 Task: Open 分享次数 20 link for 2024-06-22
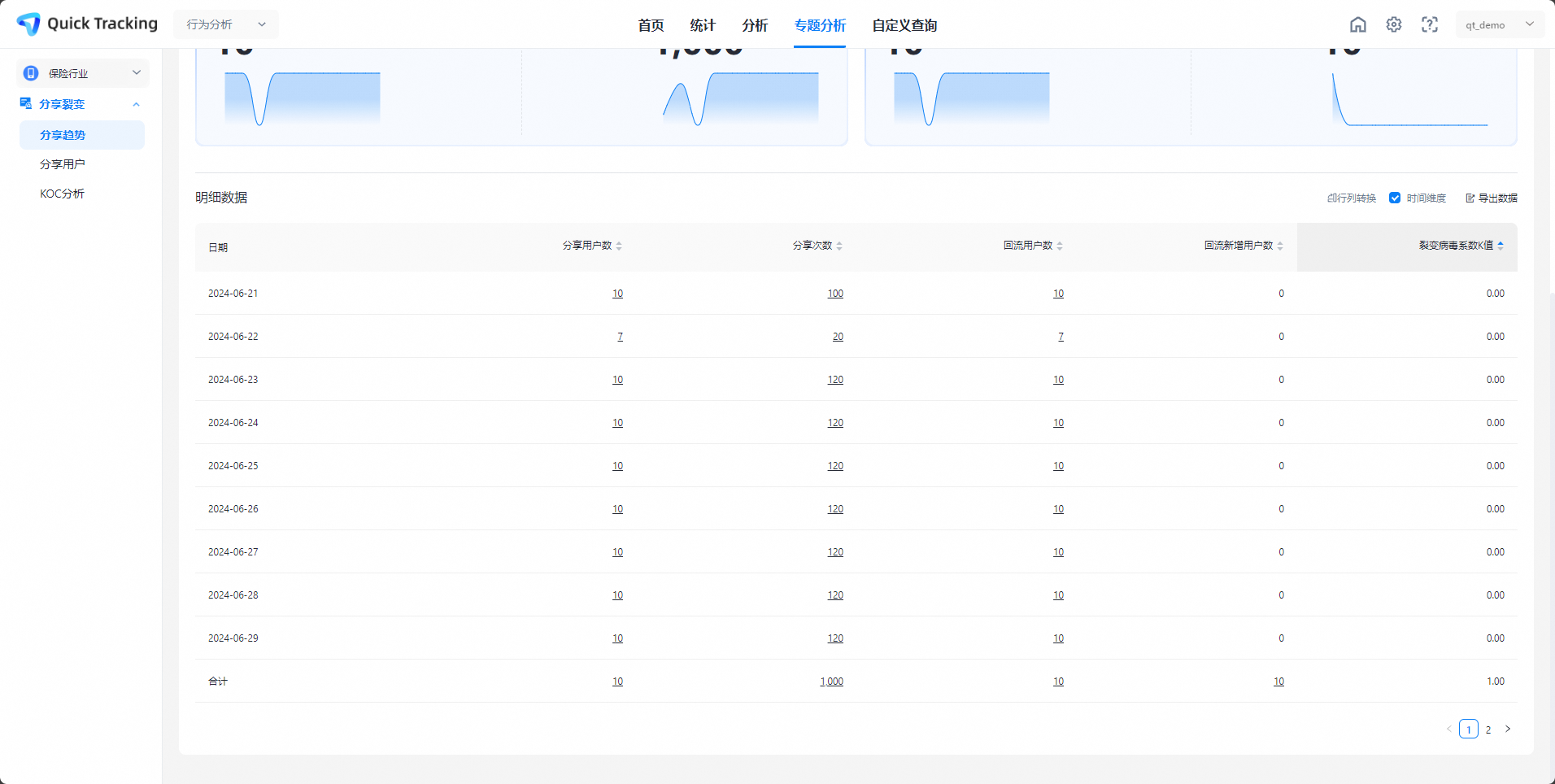tap(838, 337)
